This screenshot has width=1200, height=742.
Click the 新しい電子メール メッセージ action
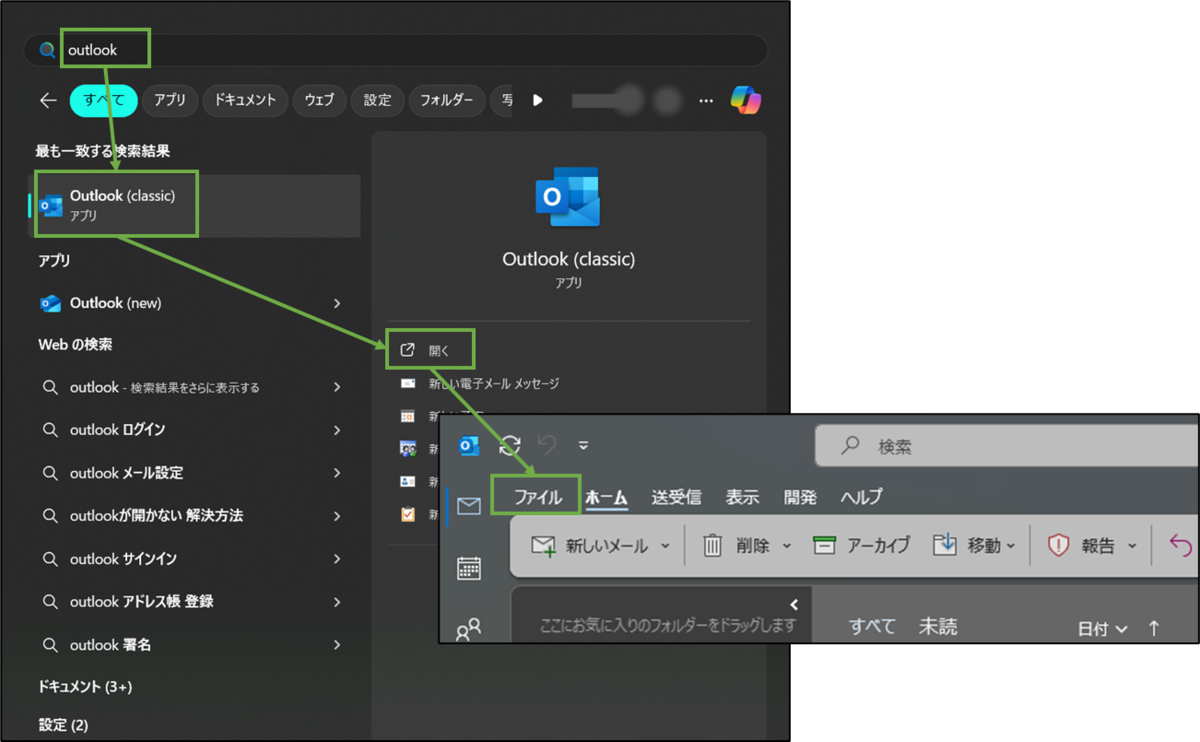[x=494, y=383]
